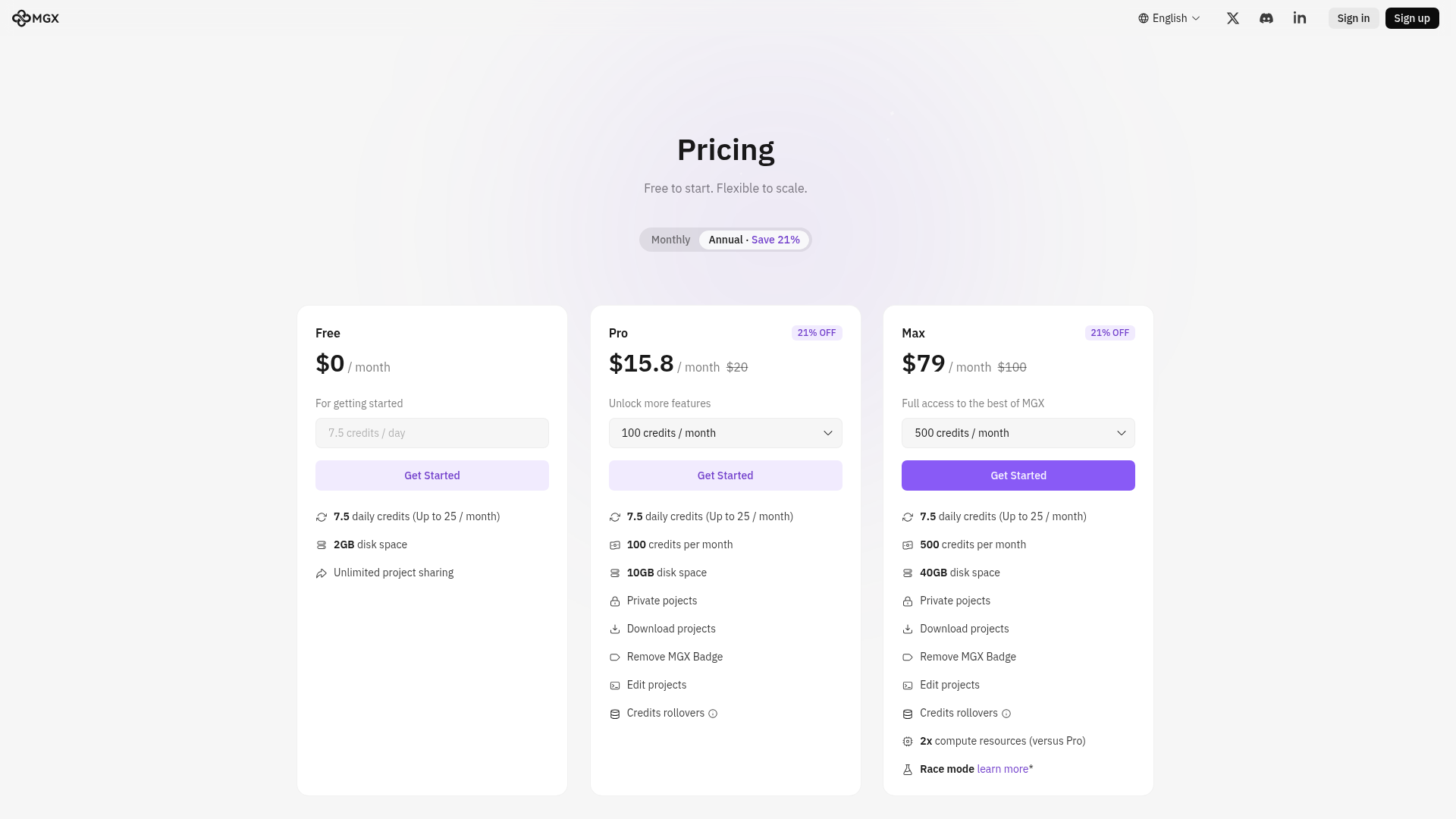Click the Race mode flask icon
1456x819 pixels.
(908, 770)
